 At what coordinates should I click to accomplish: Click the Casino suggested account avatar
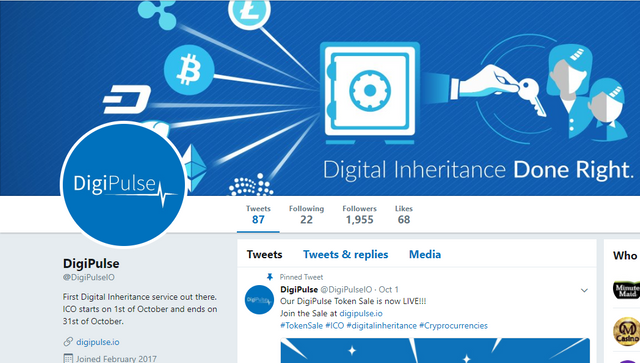point(627,331)
